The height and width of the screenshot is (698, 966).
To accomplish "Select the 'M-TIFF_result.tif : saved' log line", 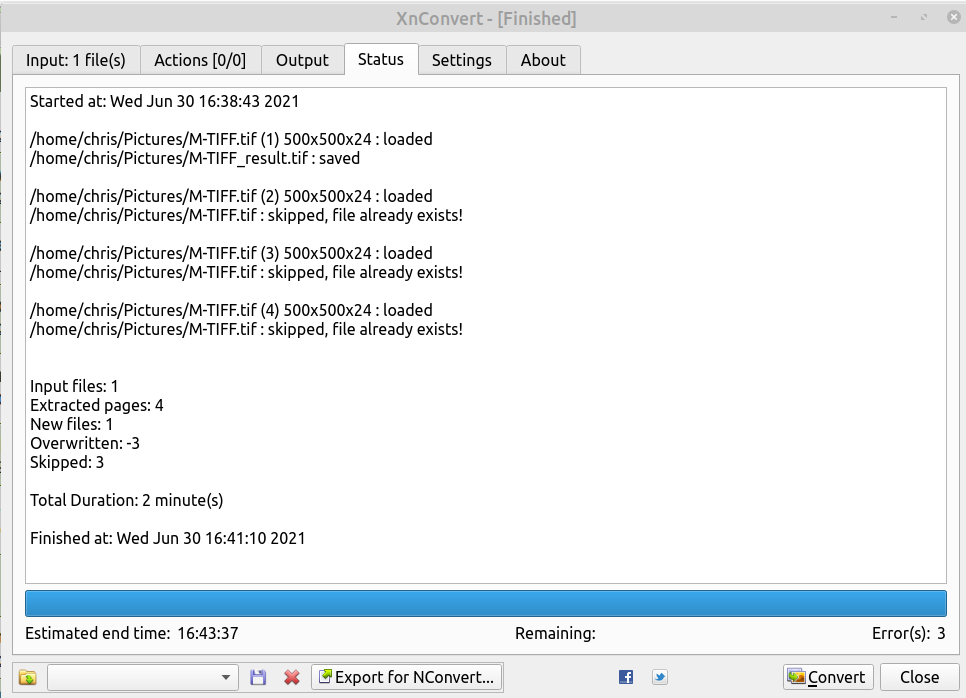I will tap(195, 158).
